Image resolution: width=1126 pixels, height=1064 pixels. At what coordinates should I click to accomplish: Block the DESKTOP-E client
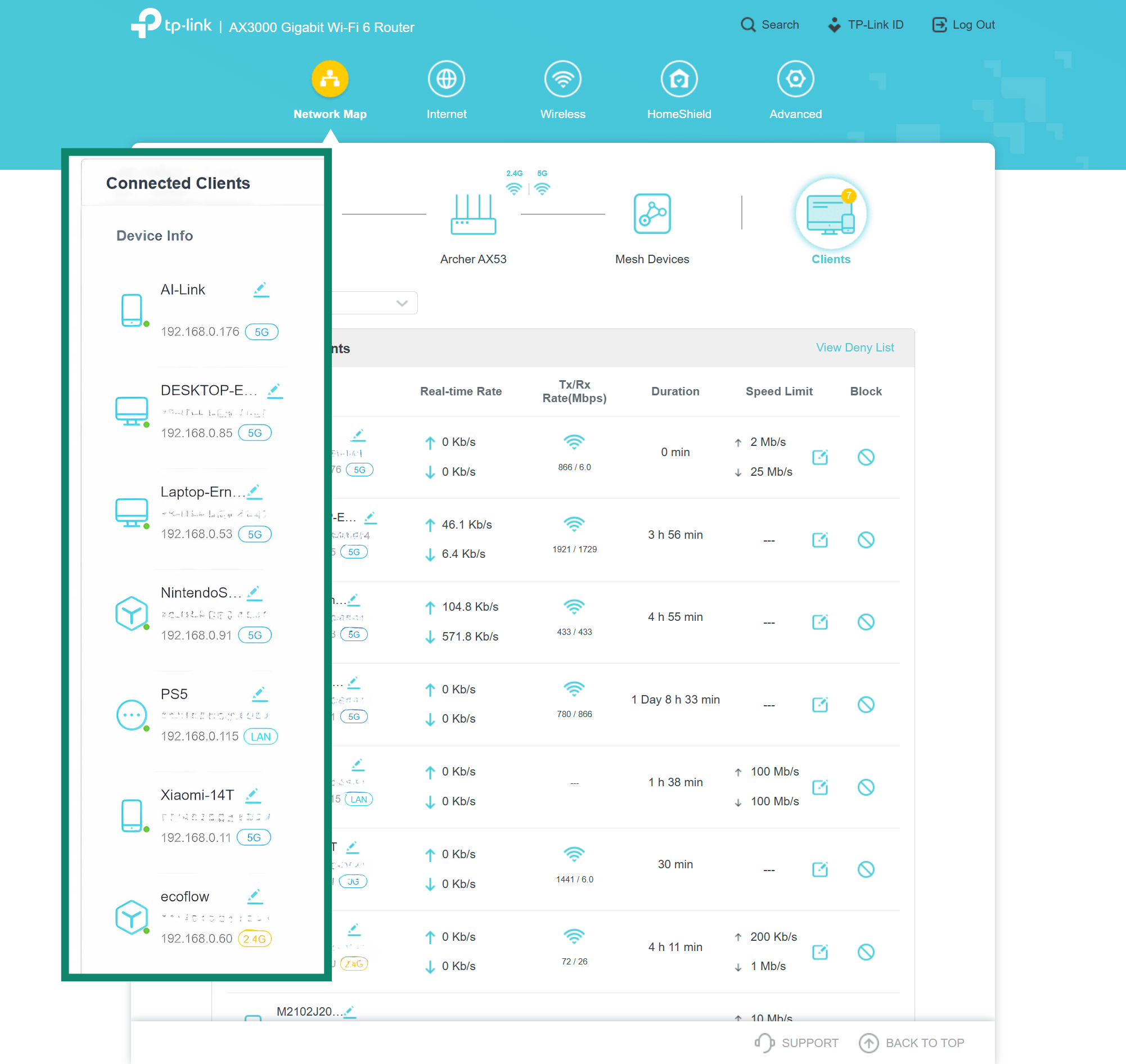tap(866, 539)
